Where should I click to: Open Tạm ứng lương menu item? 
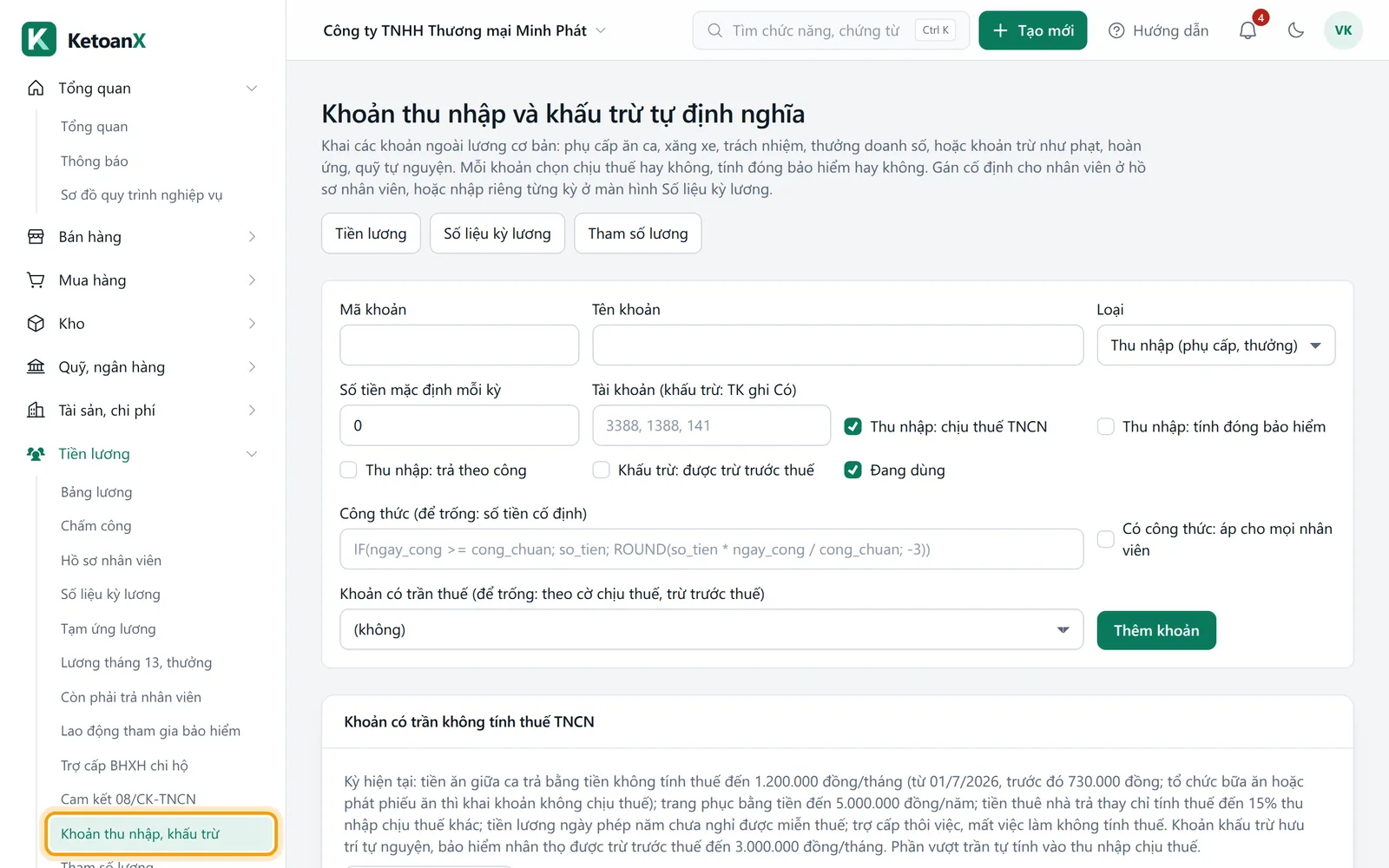pos(109,628)
